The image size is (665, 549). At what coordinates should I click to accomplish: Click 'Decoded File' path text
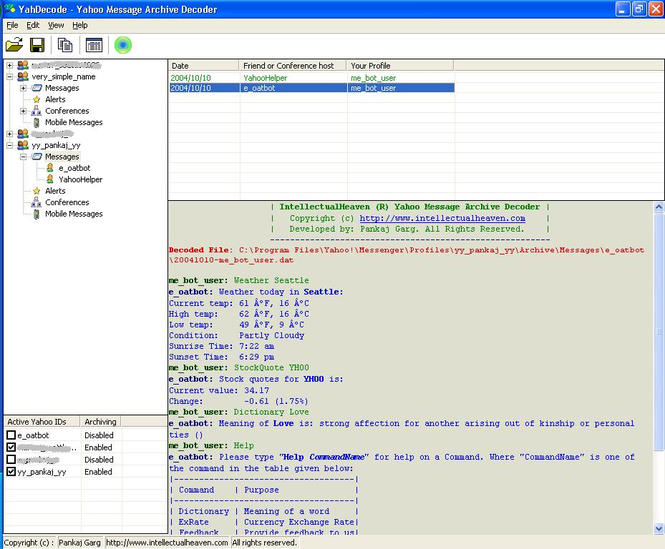tap(406, 255)
